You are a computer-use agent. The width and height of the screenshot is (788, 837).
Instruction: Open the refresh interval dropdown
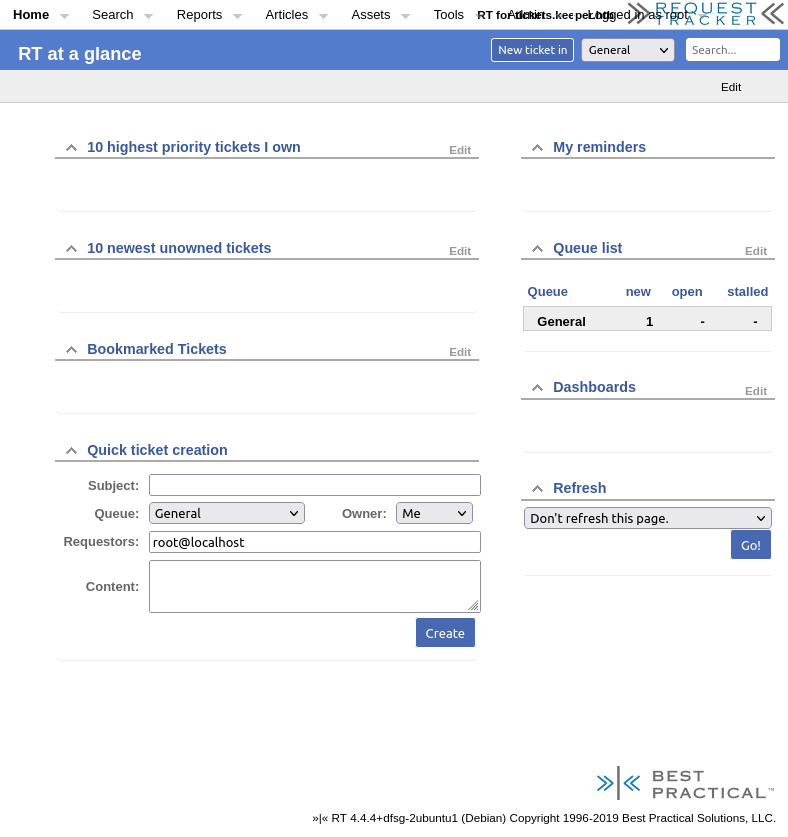click(x=647, y=518)
